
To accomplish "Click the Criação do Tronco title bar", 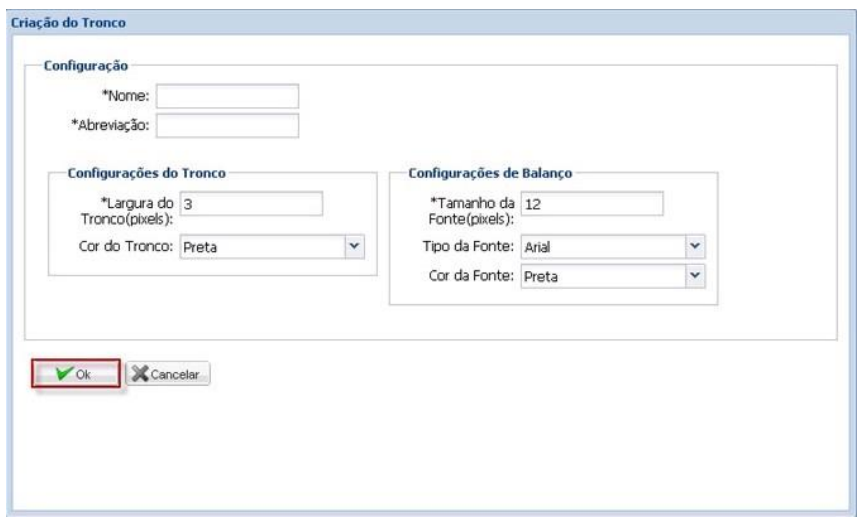I will click(x=71, y=21).
